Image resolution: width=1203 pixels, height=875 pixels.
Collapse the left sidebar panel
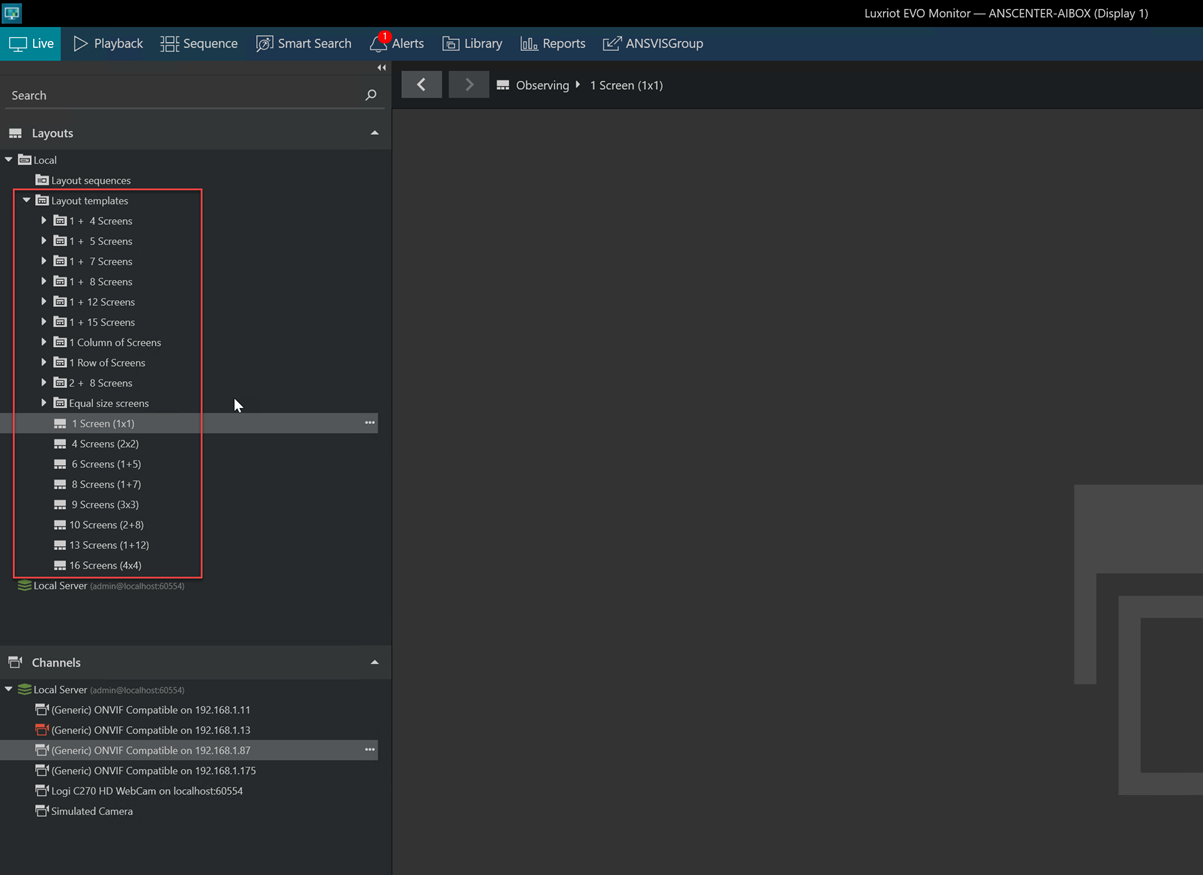pyautogui.click(x=381, y=68)
